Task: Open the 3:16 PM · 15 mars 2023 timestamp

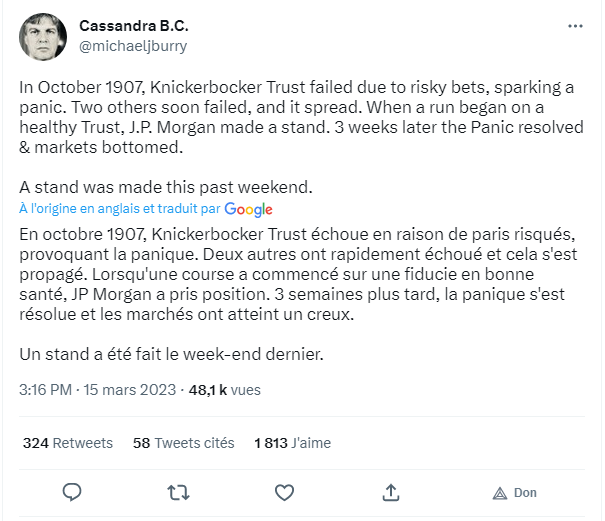Action: click(97, 389)
